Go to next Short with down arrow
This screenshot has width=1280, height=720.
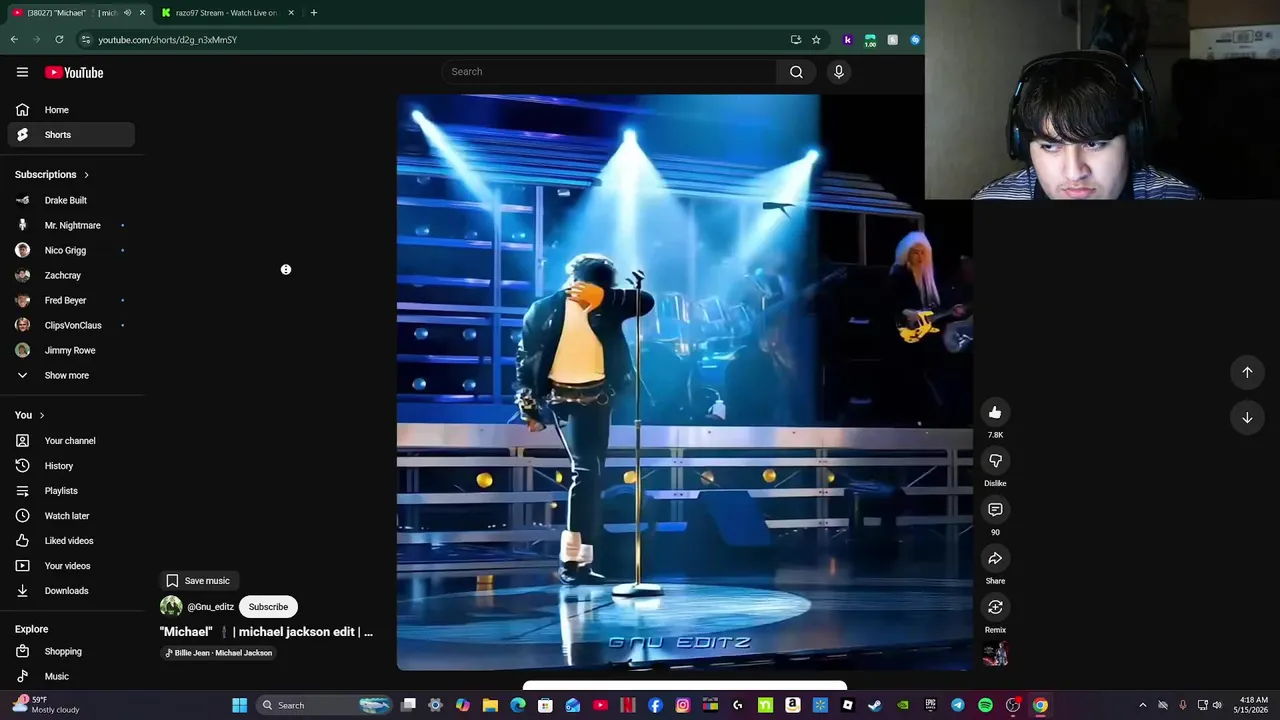click(1247, 418)
